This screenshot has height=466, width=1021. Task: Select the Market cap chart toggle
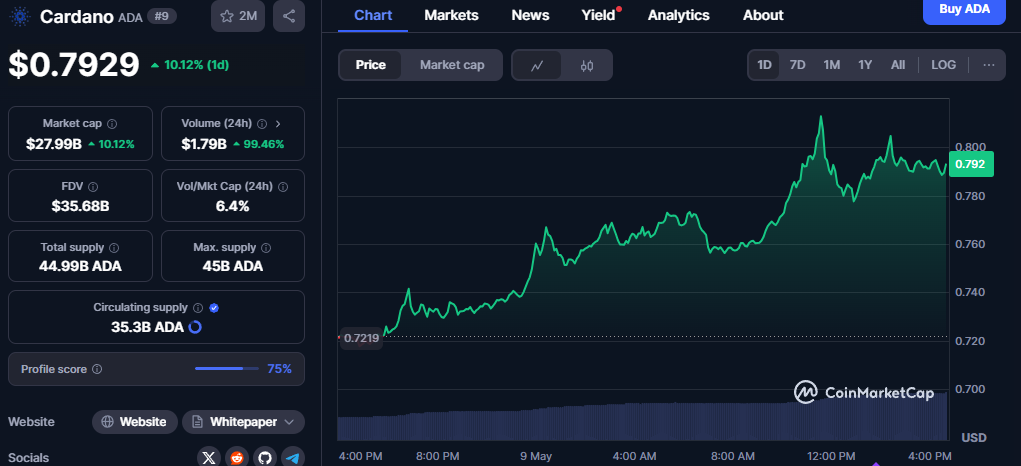452,65
